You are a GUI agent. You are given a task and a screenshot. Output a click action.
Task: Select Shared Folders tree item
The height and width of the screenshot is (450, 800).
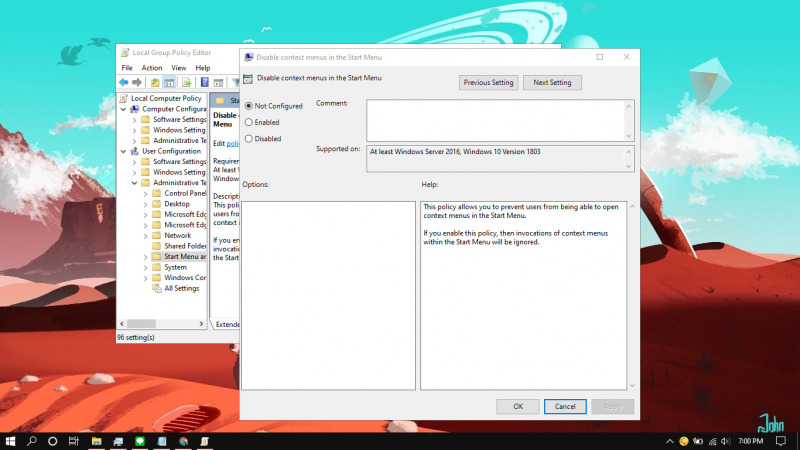point(185,246)
